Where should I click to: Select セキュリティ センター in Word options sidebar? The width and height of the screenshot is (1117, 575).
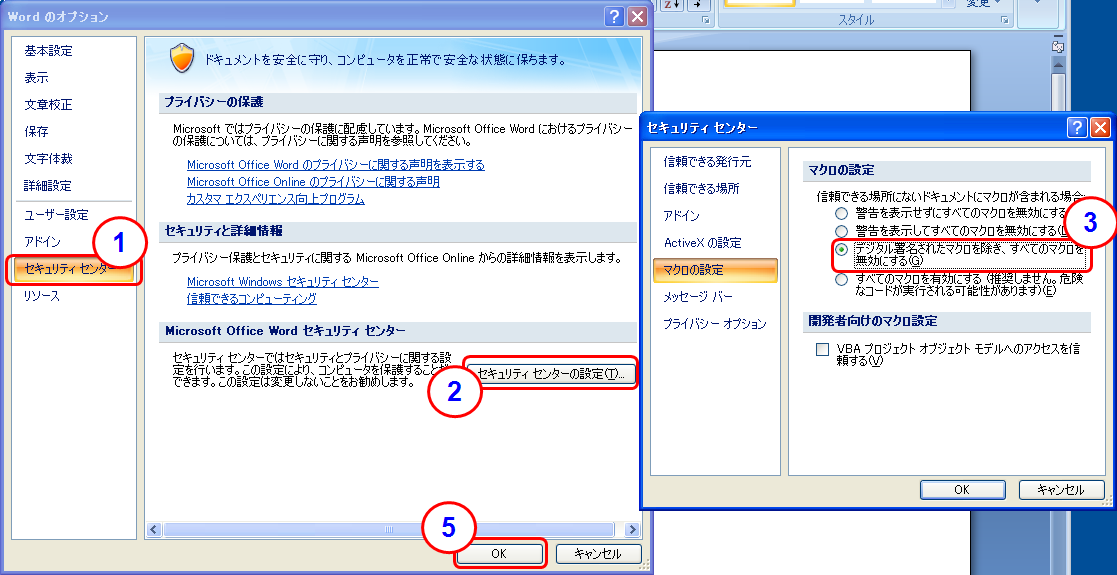pyautogui.click(x=74, y=269)
